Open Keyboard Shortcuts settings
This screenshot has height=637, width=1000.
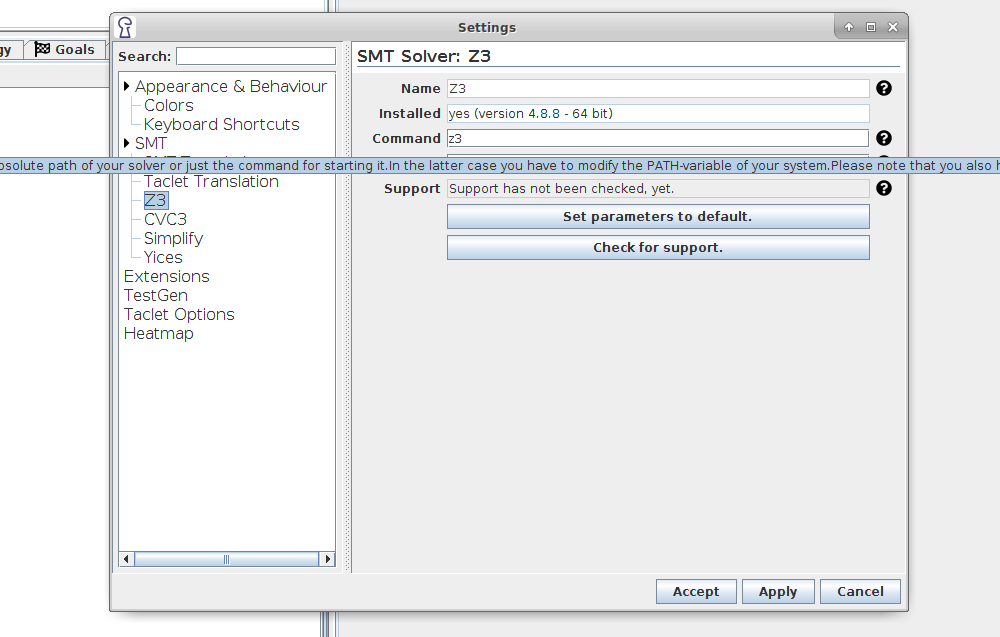coord(221,125)
